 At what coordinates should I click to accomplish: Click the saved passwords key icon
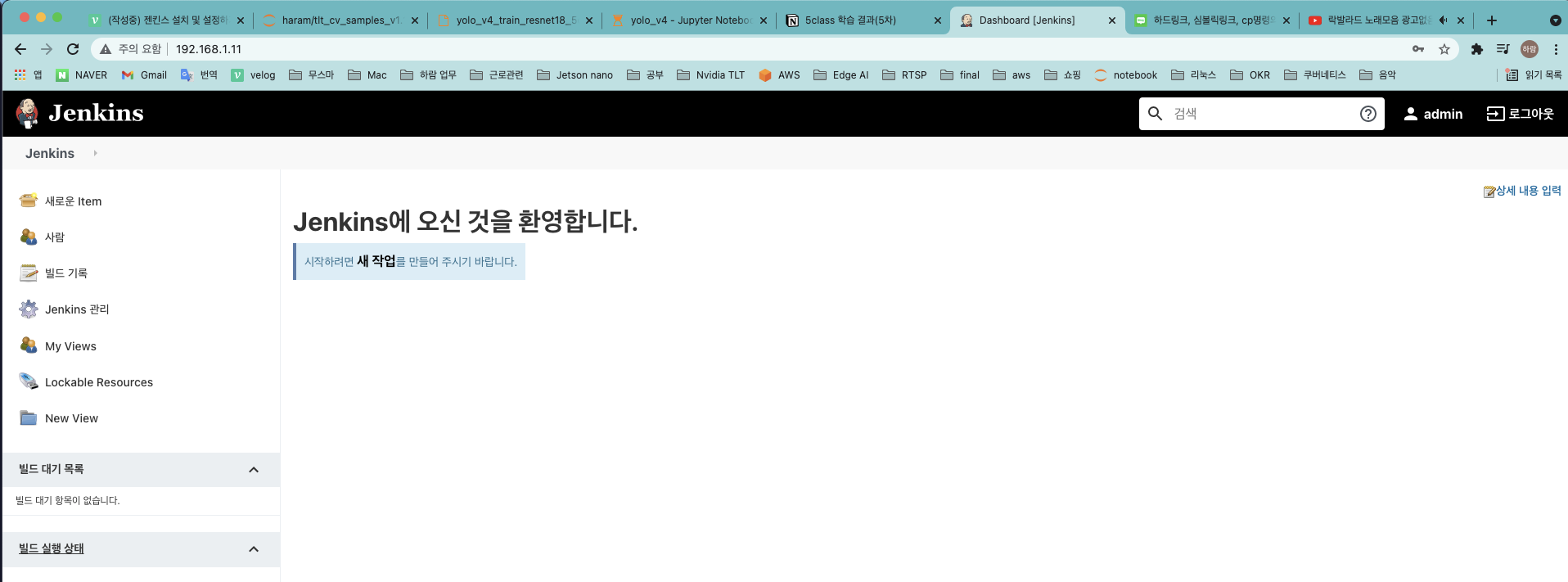click(x=1418, y=49)
